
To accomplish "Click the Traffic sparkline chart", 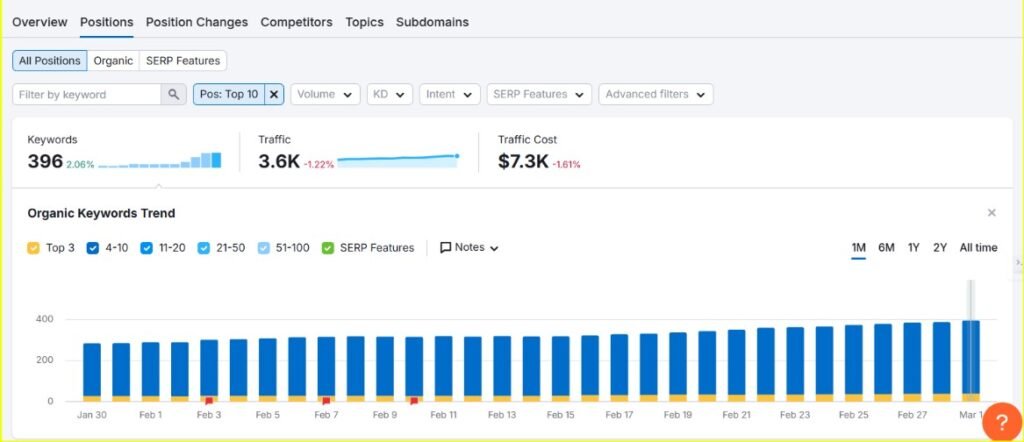I will coord(397,161).
